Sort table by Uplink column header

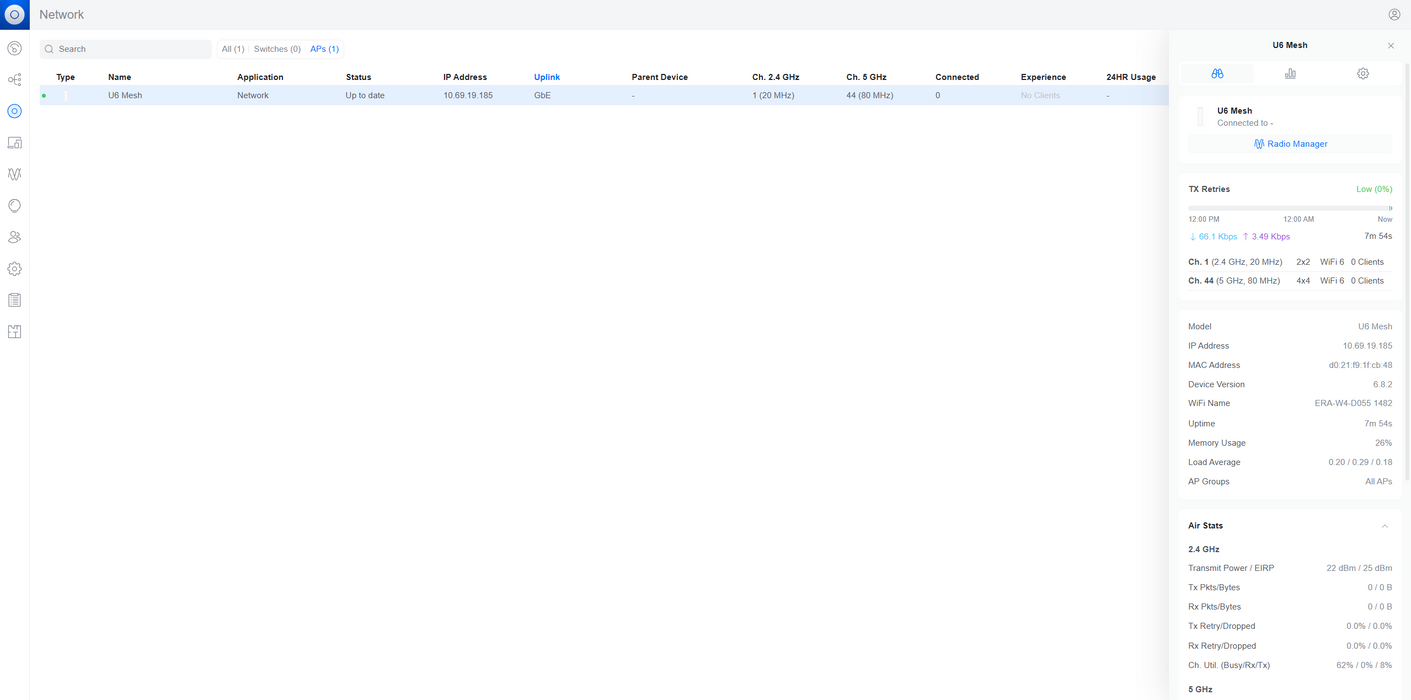547,77
